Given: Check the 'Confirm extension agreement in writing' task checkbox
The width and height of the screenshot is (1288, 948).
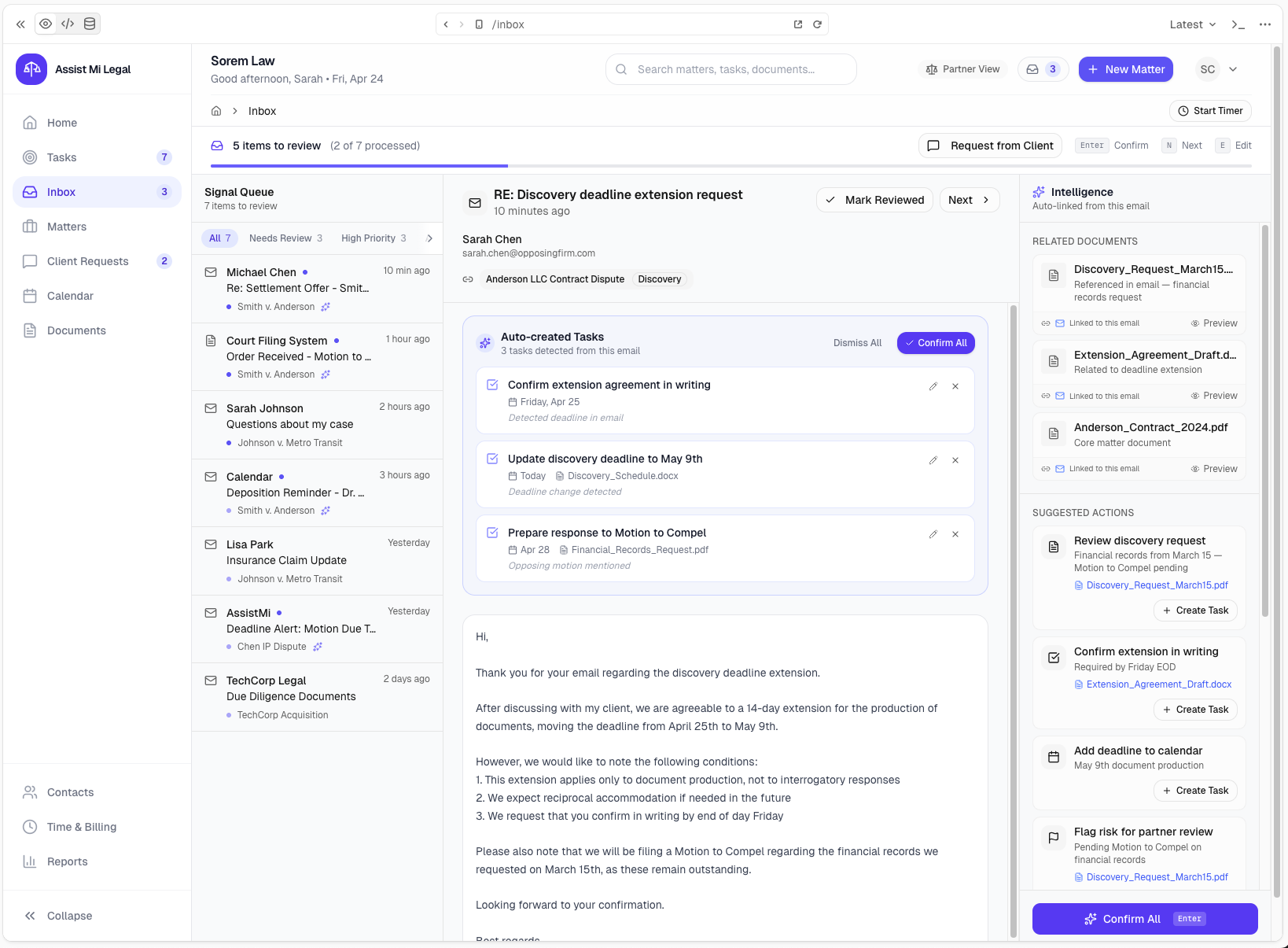Looking at the screenshot, I should click(x=492, y=385).
